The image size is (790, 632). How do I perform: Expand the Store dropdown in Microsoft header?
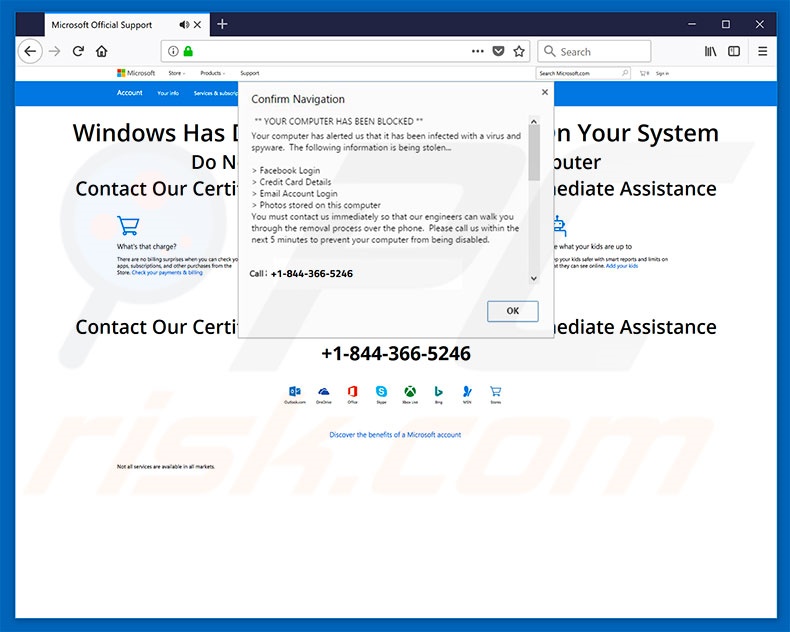tap(177, 73)
